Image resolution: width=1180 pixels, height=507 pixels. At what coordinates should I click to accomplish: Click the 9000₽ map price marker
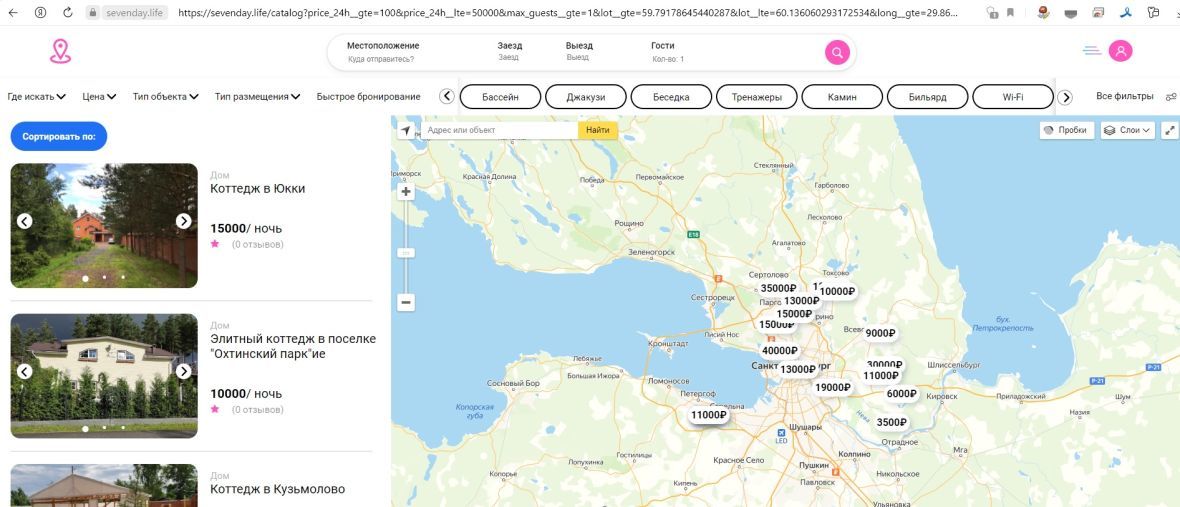click(x=880, y=333)
